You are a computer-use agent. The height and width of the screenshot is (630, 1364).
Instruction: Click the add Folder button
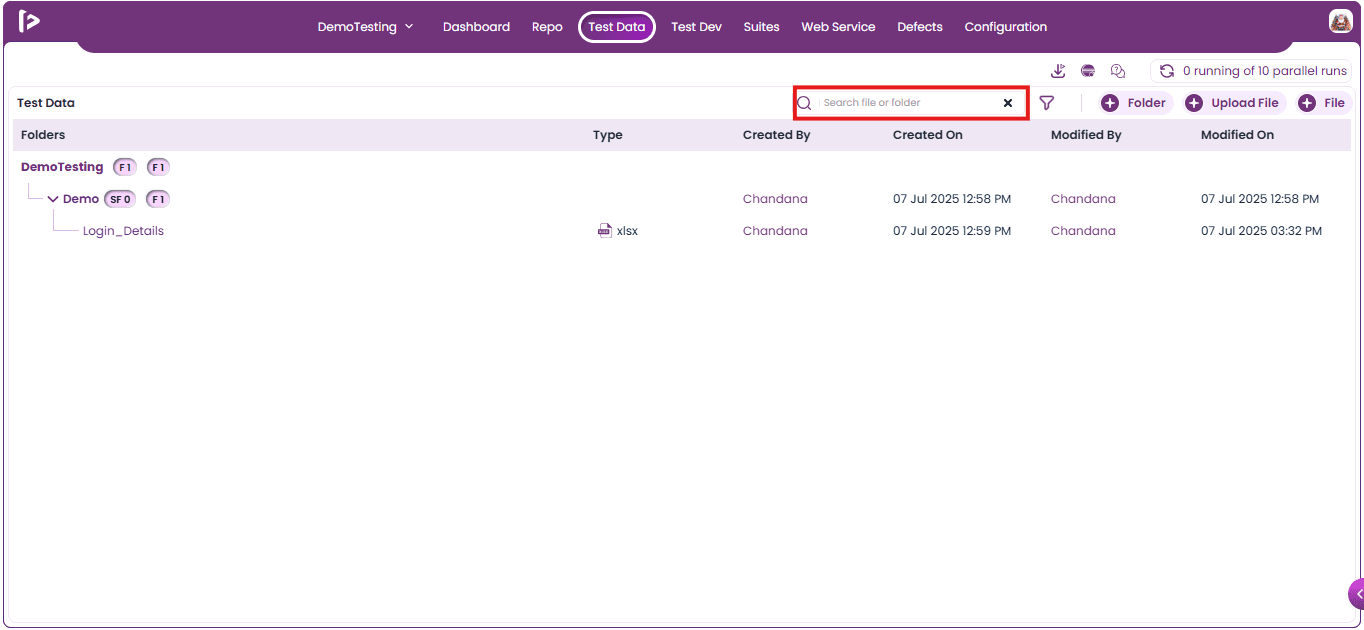[1135, 103]
